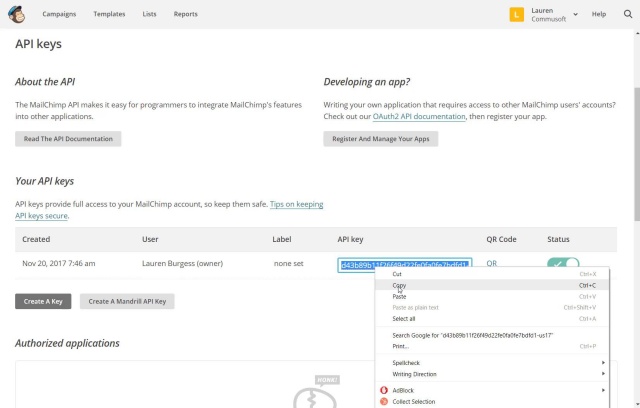640x408 pixels.
Task: Open the Reports section
Action: [186, 14]
